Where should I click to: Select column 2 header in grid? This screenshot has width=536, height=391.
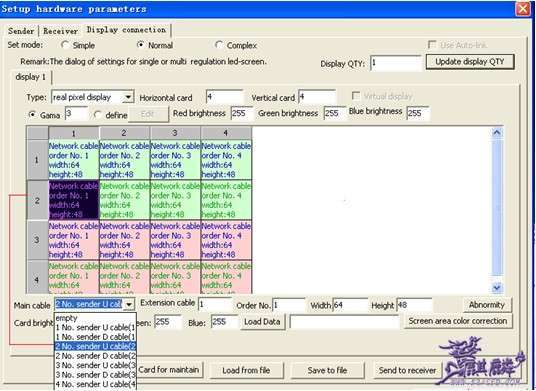[x=124, y=133]
